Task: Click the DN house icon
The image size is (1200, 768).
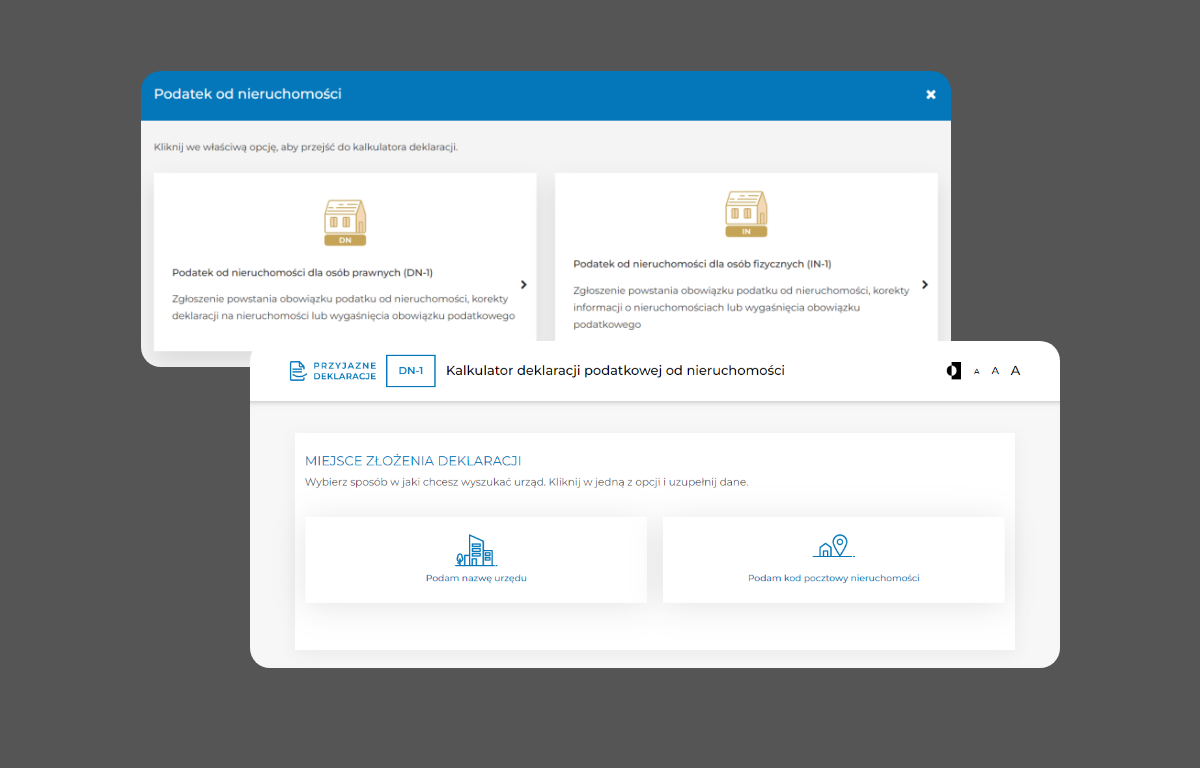Action: pyautogui.click(x=345, y=222)
